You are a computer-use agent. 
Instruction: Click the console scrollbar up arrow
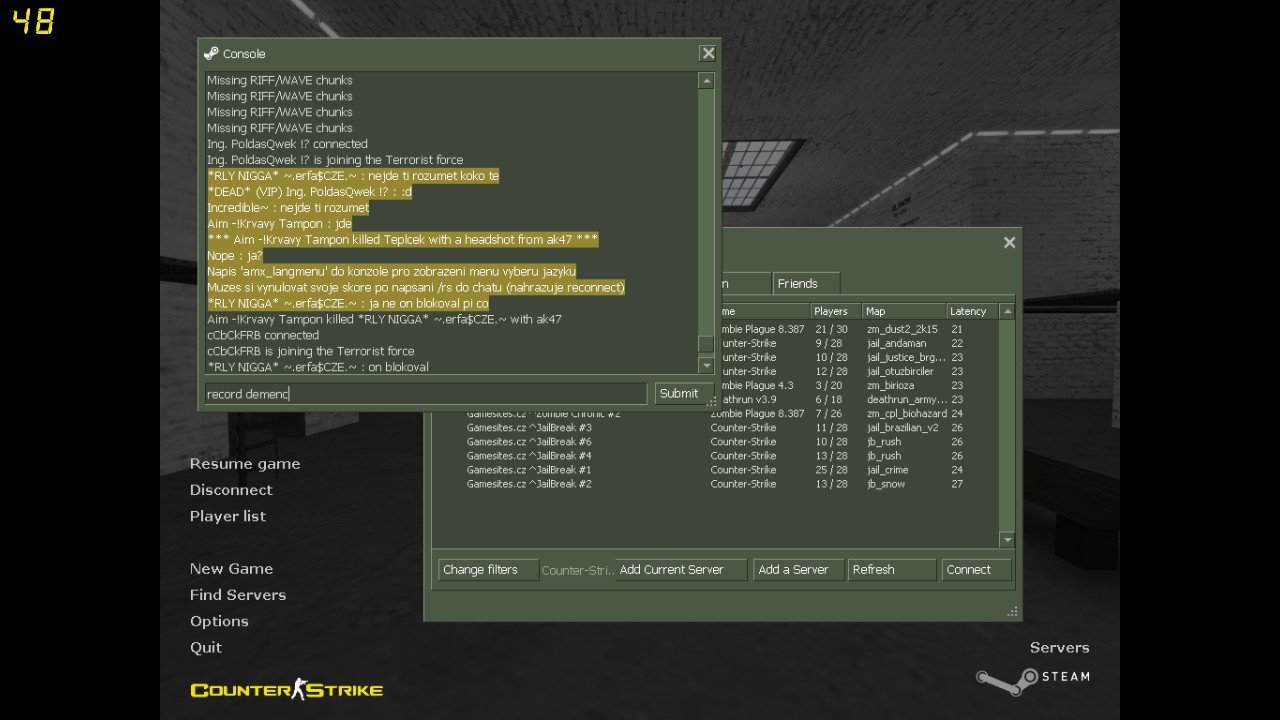[x=706, y=81]
